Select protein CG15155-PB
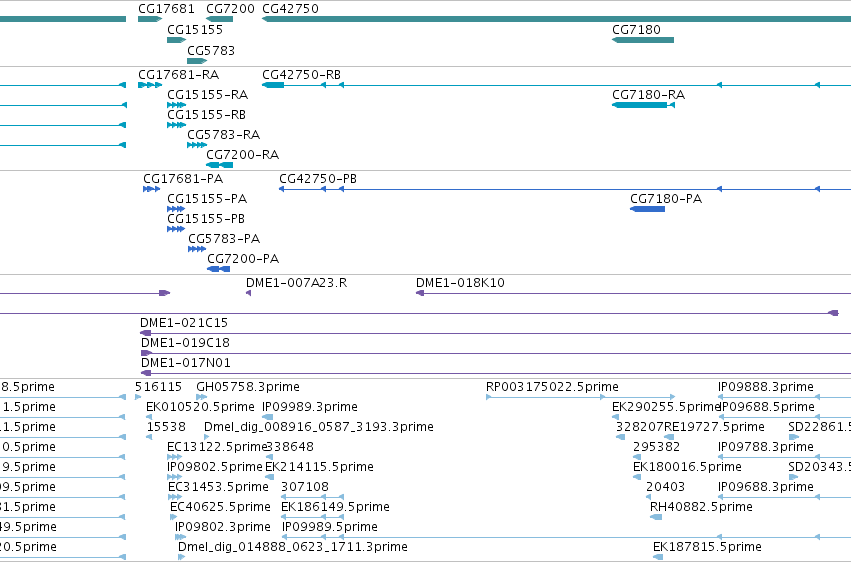This screenshot has height=562, width=851. click(x=176, y=229)
